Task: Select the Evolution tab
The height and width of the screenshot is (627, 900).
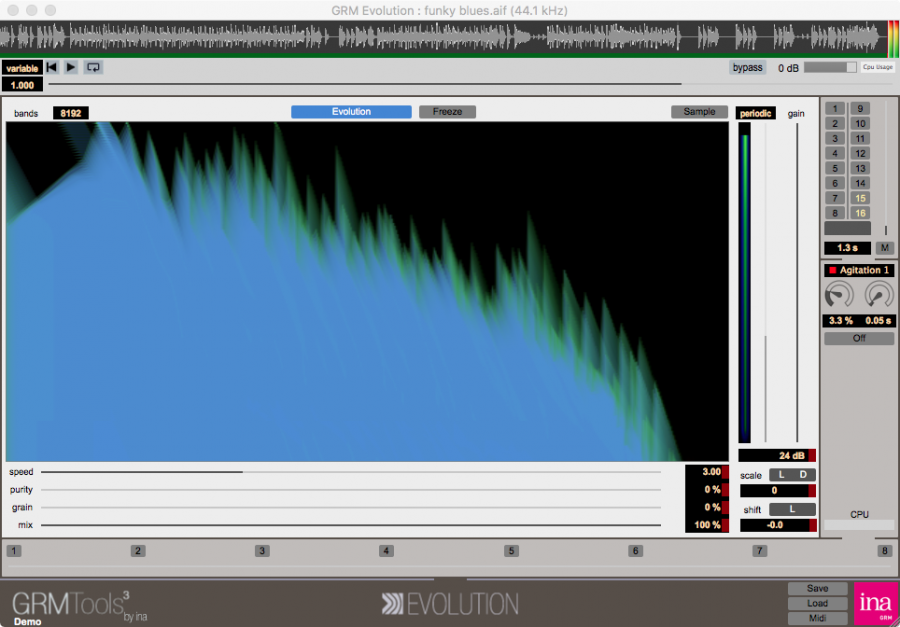Action: pyautogui.click(x=351, y=112)
